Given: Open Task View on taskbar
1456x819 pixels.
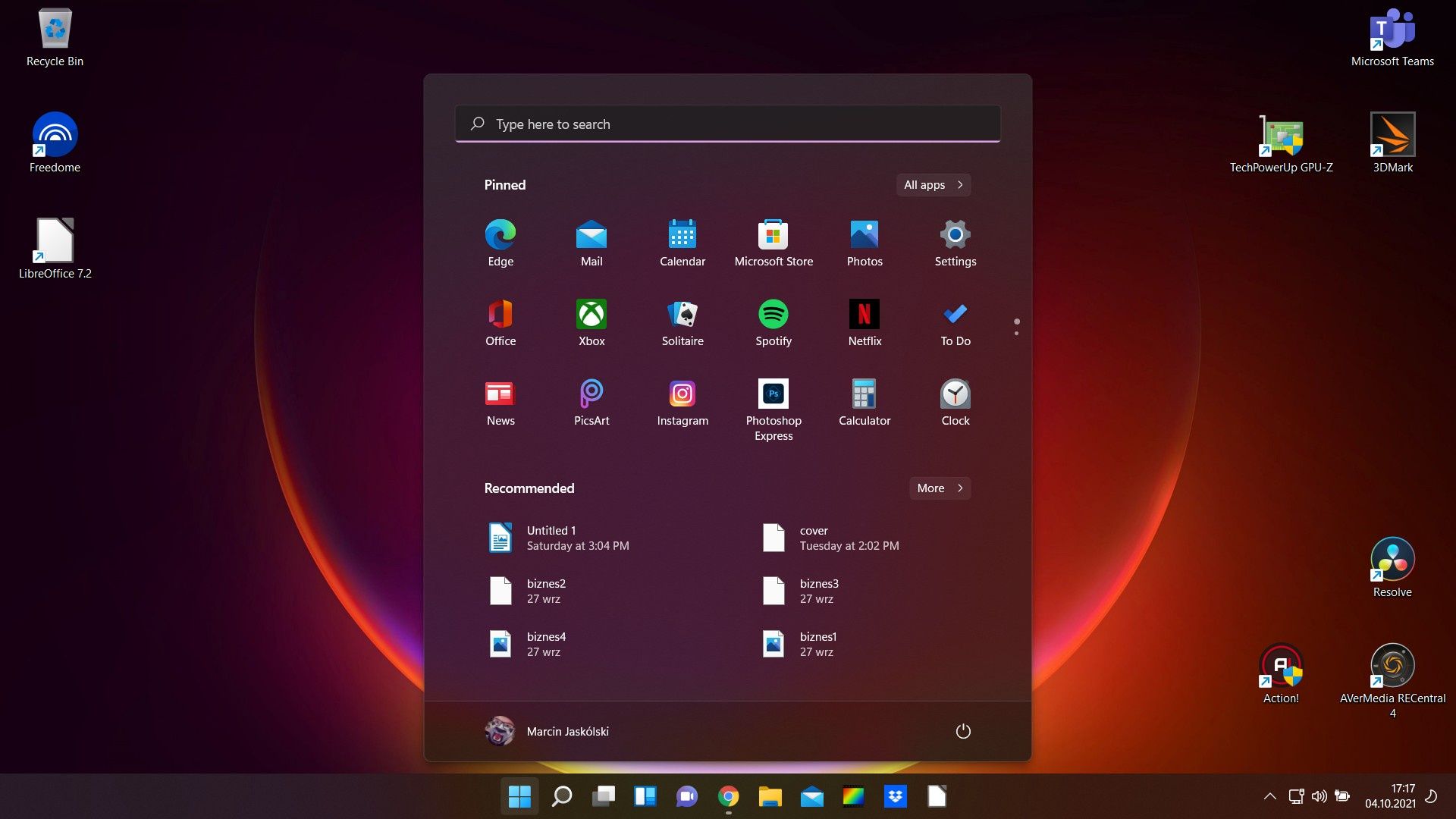Looking at the screenshot, I should coord(604,796).
